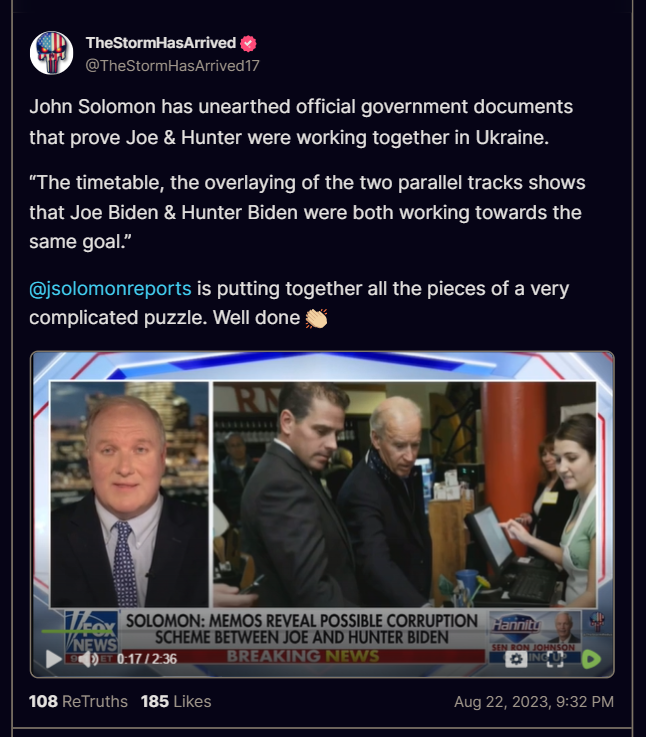View the 185 Likes list
The height and width of the screenshot is (737, 646).
click(x=176, y=701)
